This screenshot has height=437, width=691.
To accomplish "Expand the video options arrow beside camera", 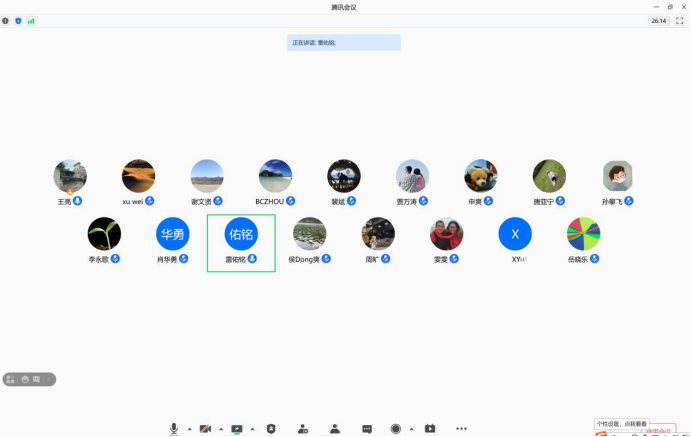I will click(220, 429).
